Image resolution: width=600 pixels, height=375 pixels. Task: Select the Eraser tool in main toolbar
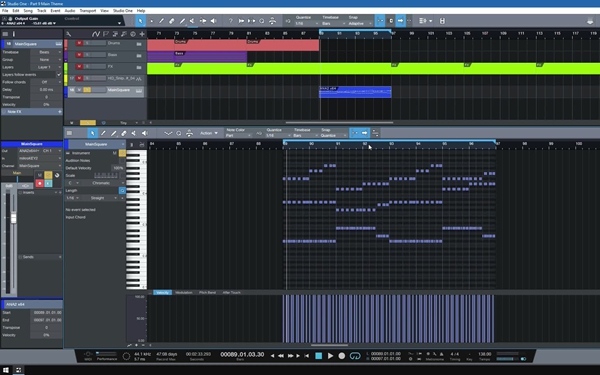click(172, 21)
